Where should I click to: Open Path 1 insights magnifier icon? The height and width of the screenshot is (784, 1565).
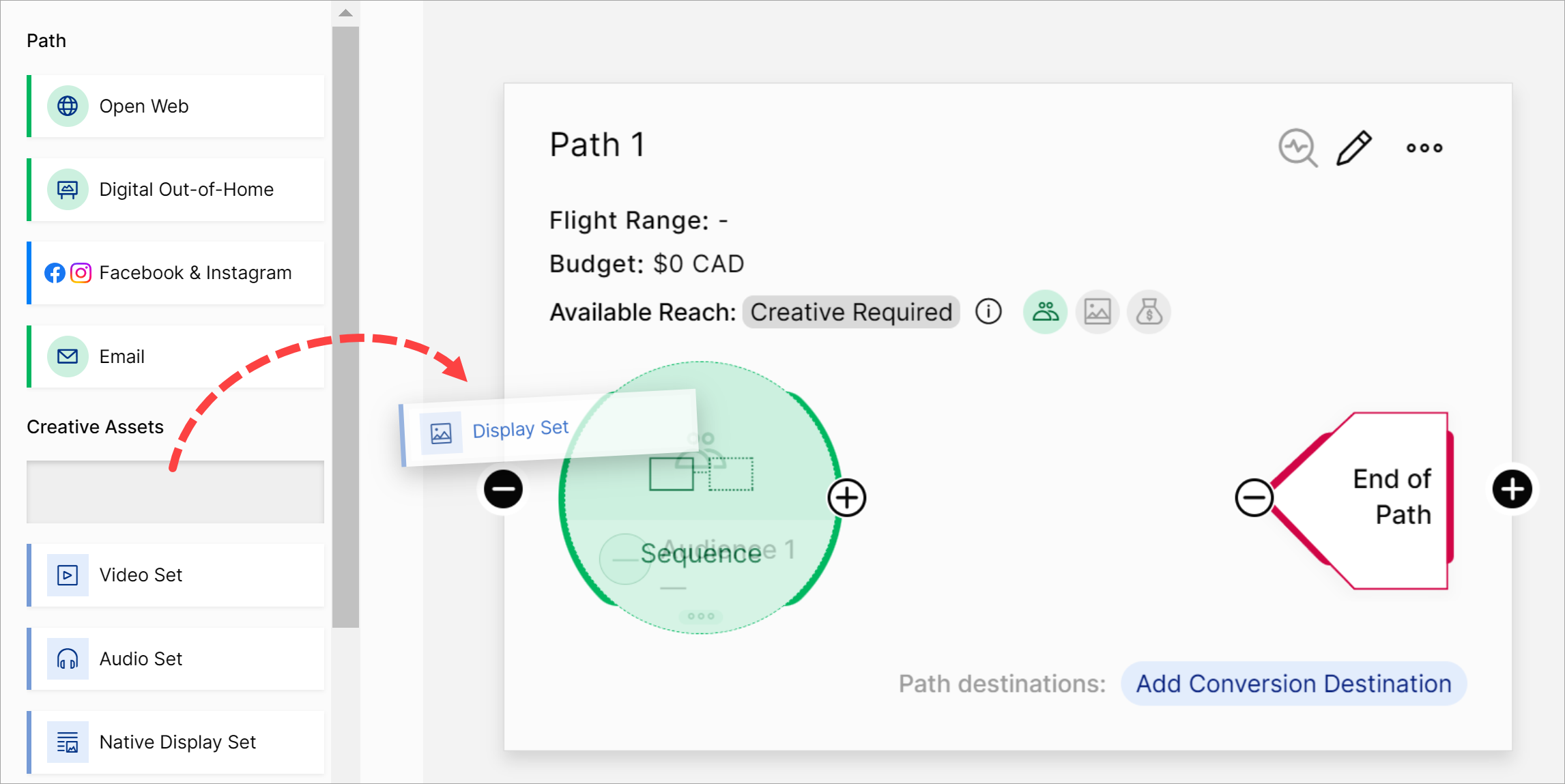[x=1297, y=147]
